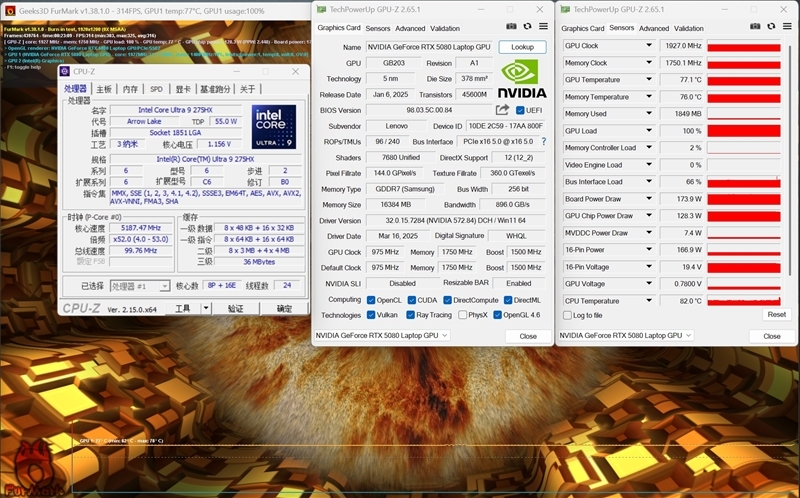This screenshot has width=800, height=498.
Task: Click GPU-Z Graphics Card window title icon
Action: coord(321,9)
